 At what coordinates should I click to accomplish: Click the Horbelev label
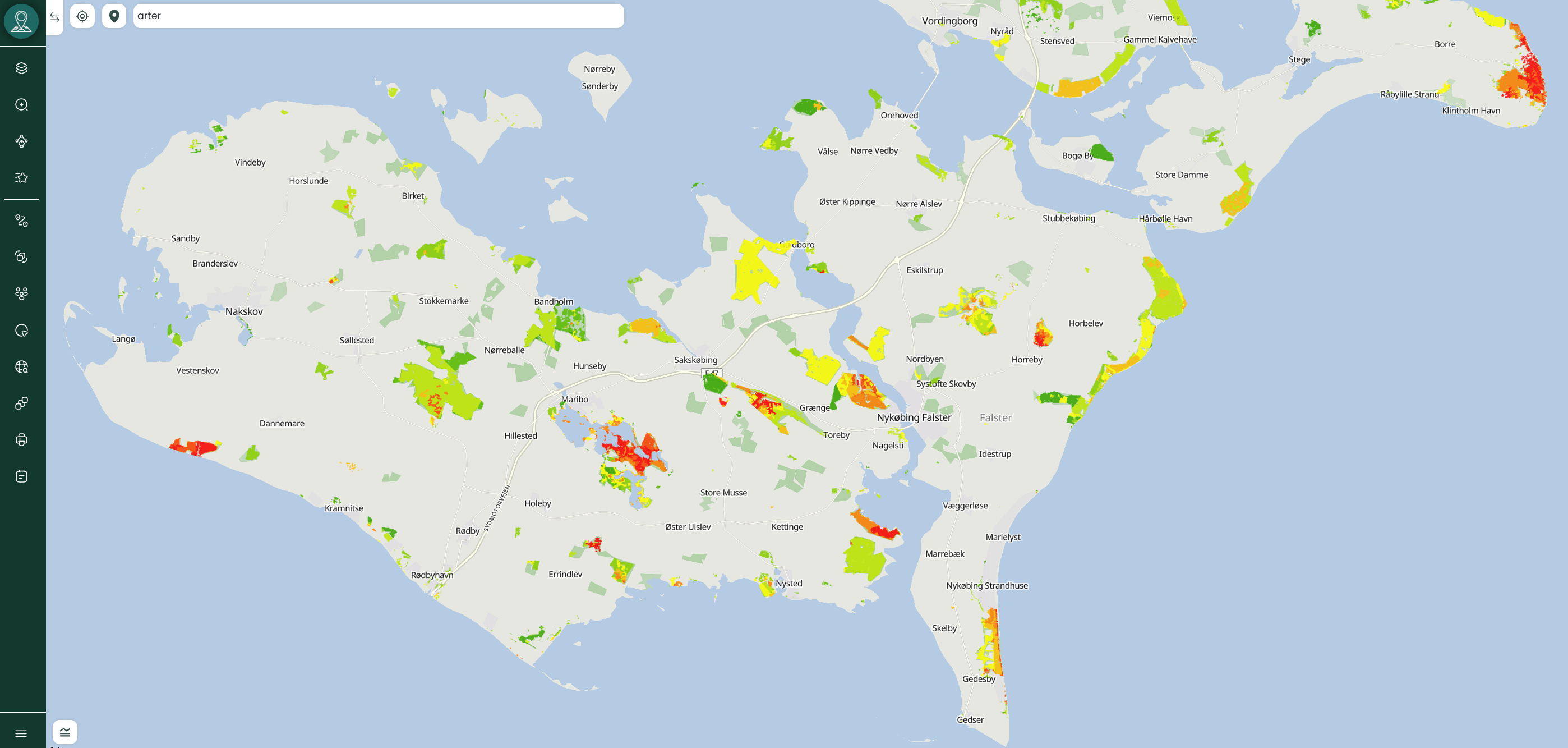(x=1086, y=323)
